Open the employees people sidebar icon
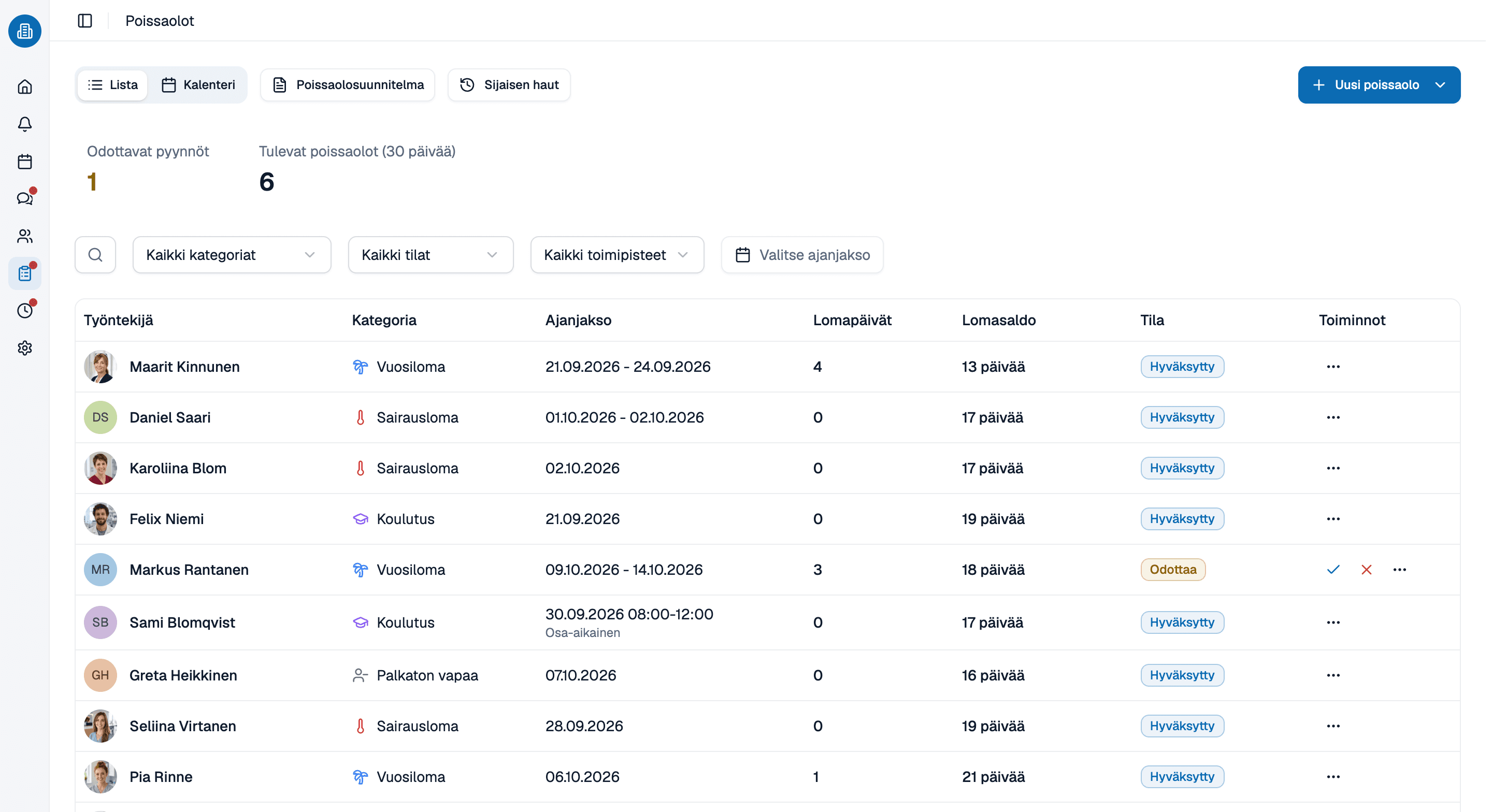 (x=24, y=236)
